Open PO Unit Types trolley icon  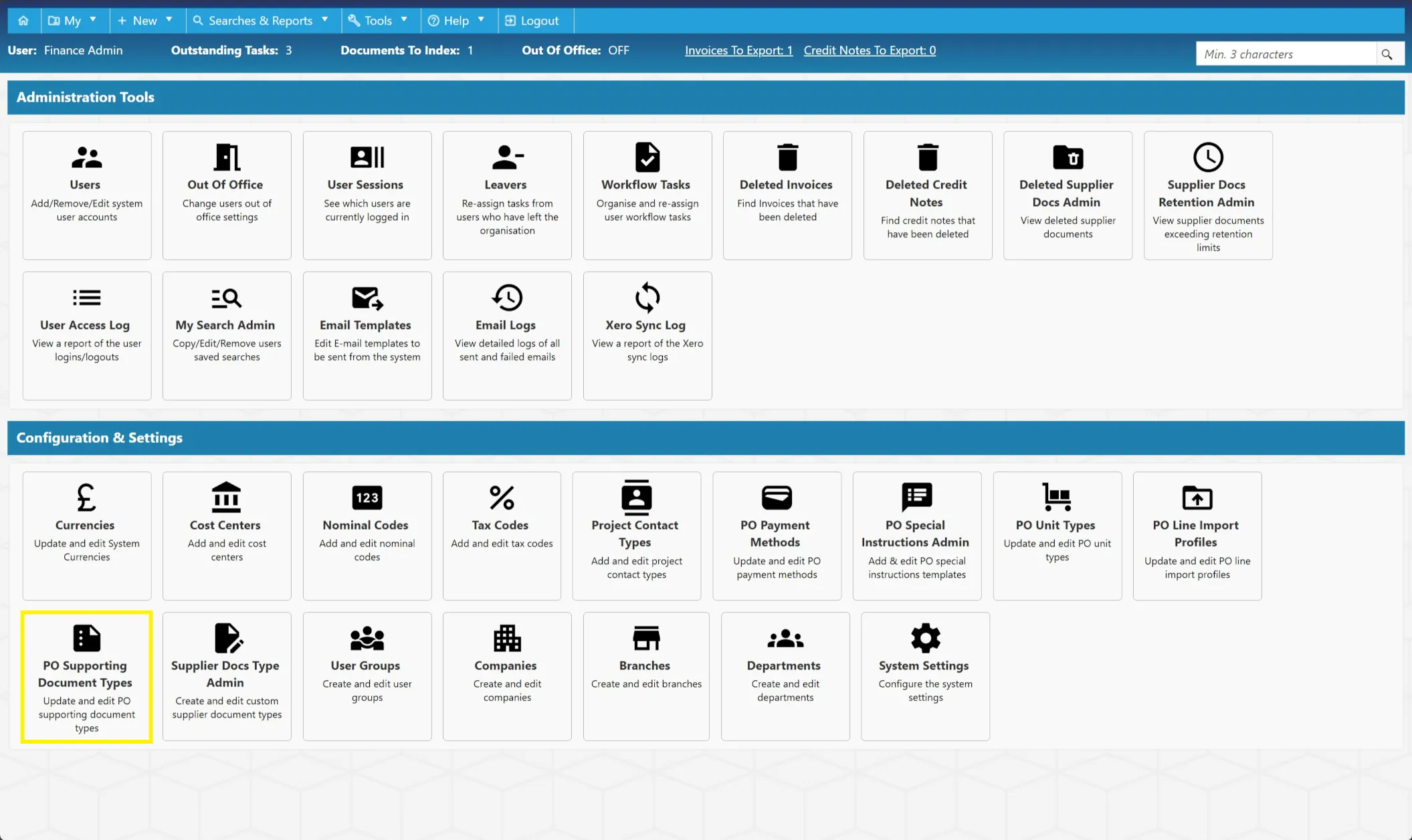[x=1057, y=497]
